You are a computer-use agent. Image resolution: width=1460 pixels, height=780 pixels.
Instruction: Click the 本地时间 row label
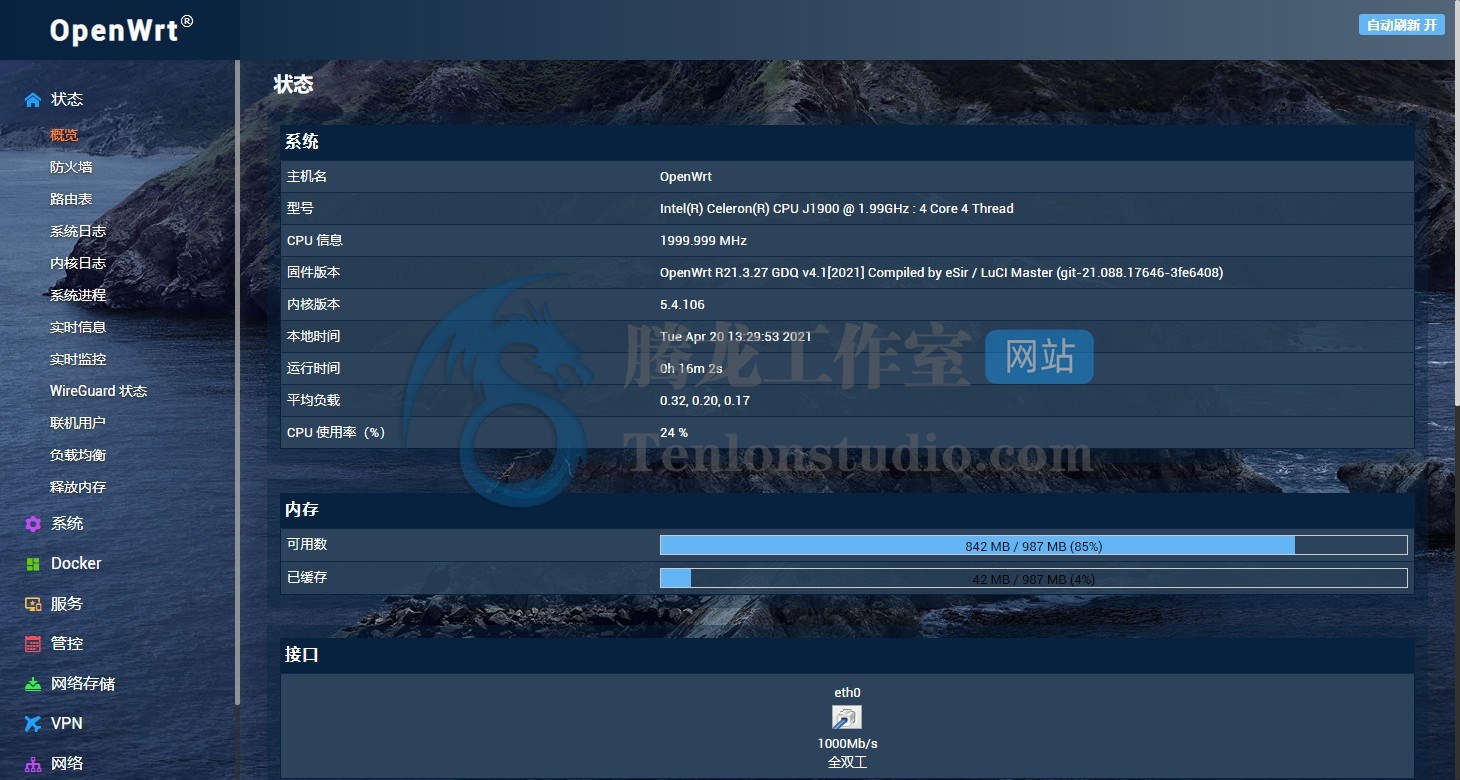click(x=314, y=337)
